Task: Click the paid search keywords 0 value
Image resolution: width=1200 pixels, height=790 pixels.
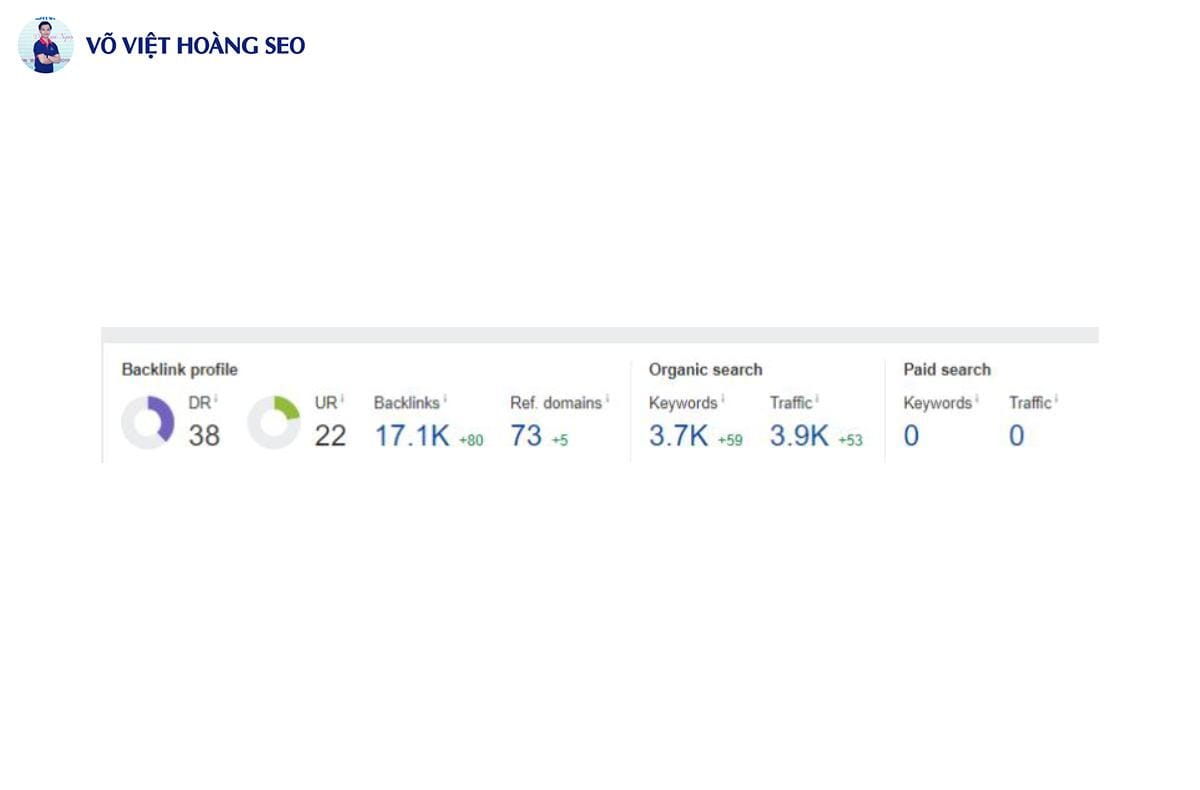Action: tap(911, 436)
